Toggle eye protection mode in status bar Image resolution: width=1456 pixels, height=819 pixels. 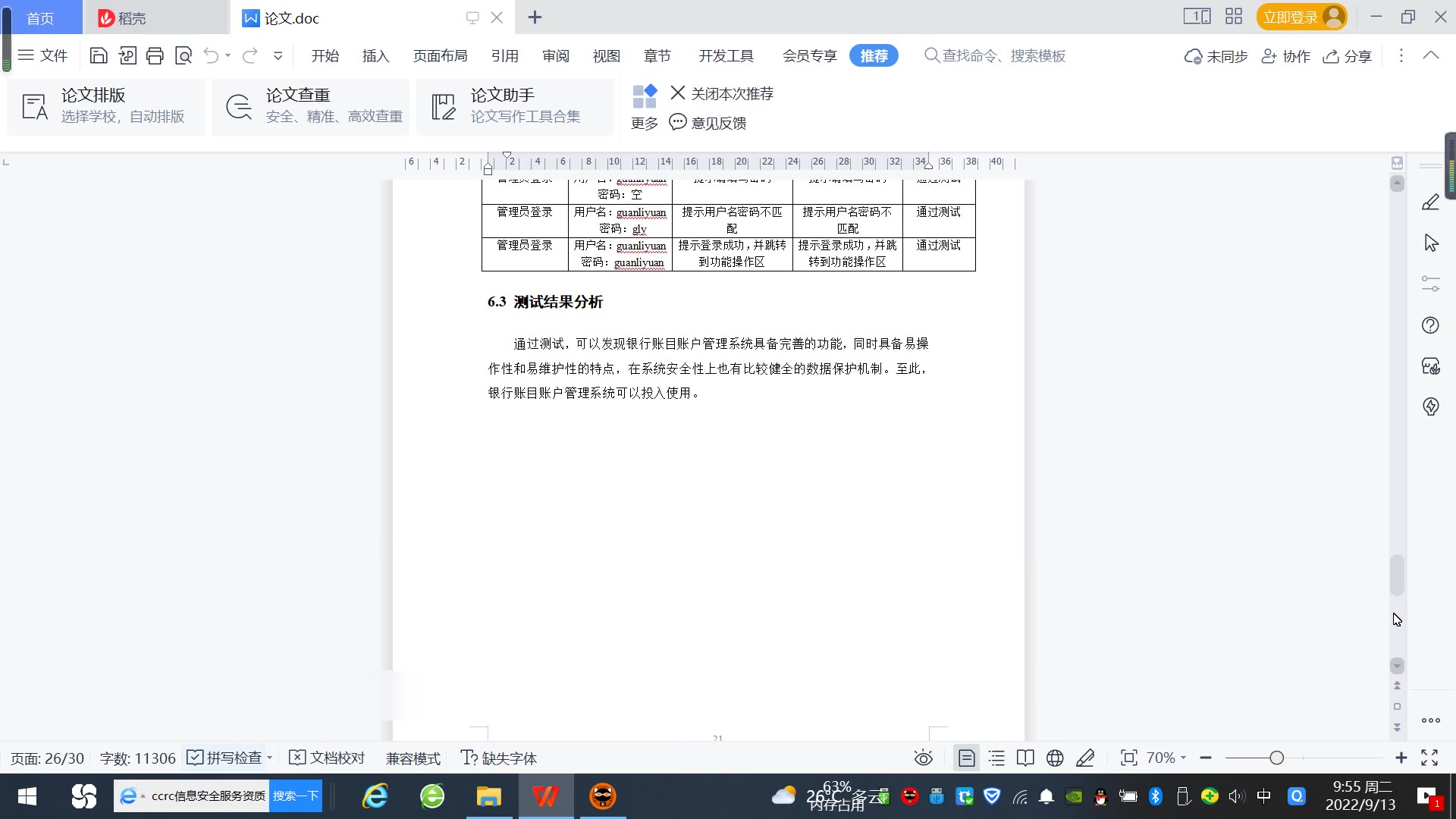pos(923,758)
